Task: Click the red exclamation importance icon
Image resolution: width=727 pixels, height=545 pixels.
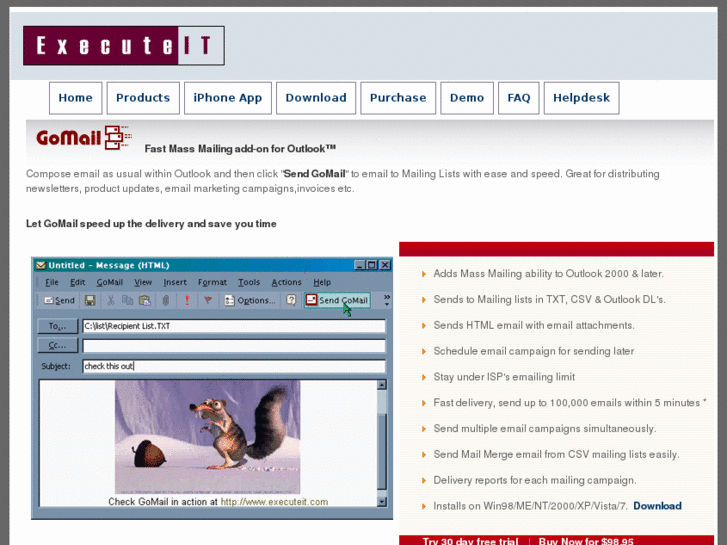Action: click(187, 301)
